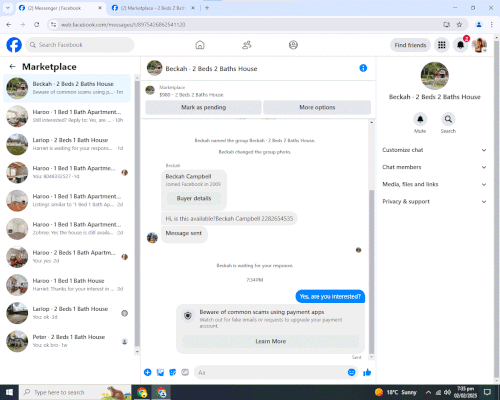
Task: Click Learn More on scam warning
Action: coord(271,341)
